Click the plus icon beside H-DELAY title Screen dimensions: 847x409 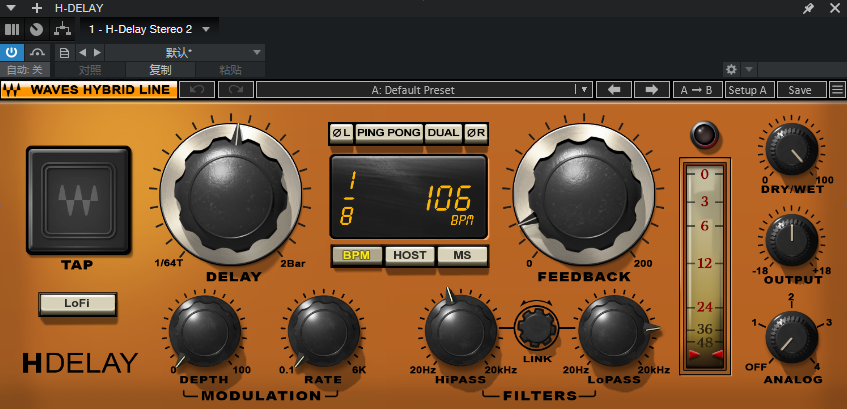(x=37, y=8)
